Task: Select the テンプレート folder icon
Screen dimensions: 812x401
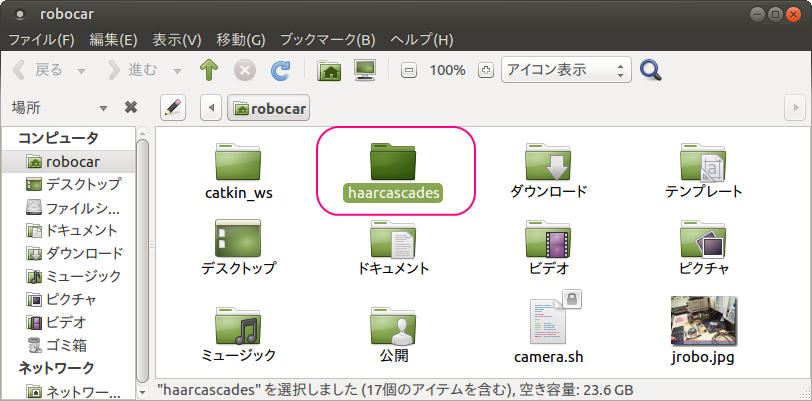Action: (x=703, y=163)
